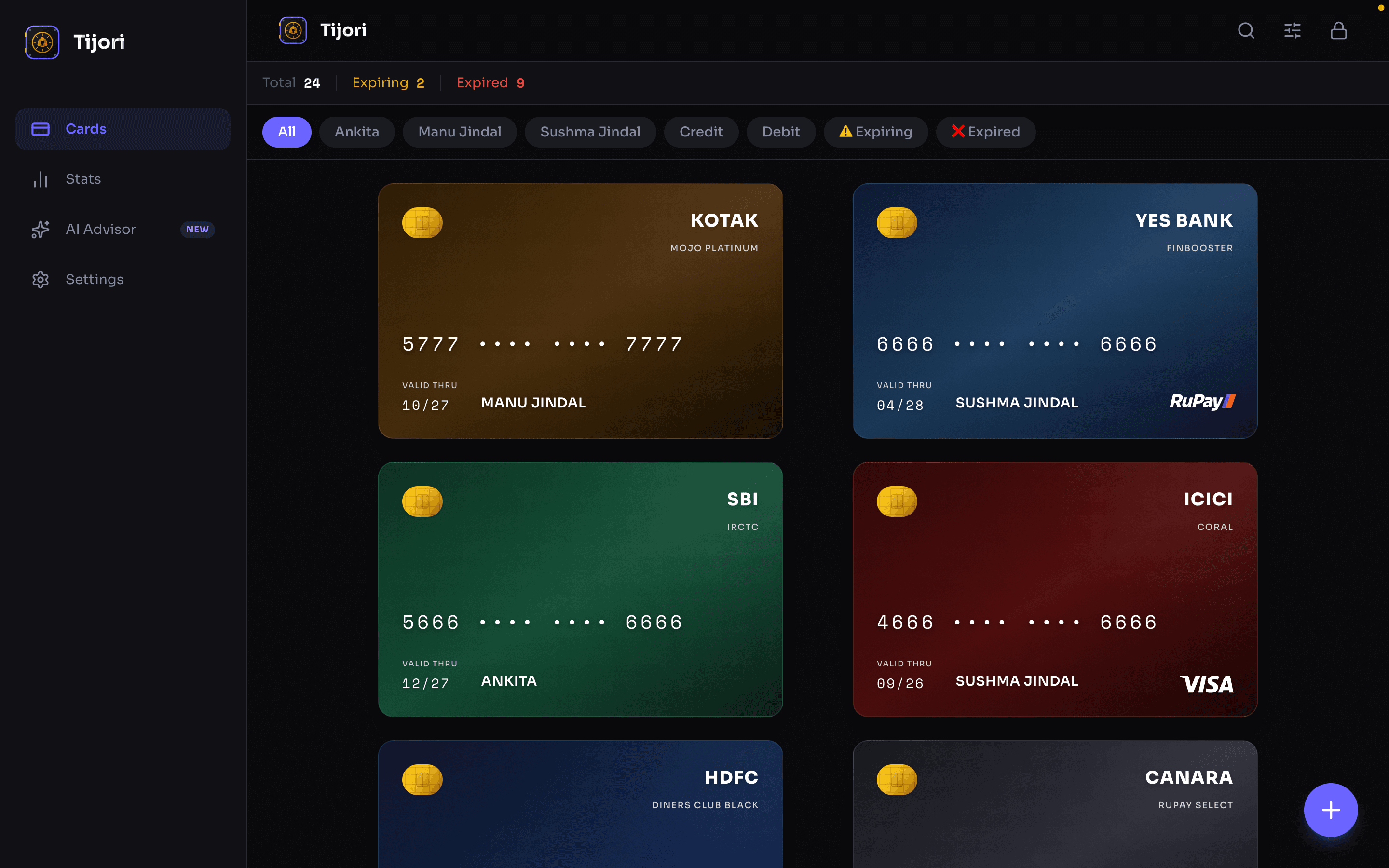The width and height of the screenshot is (1389, 868).
Task: Open the search magnifier icon
Action: click(x=1246, y=30)
